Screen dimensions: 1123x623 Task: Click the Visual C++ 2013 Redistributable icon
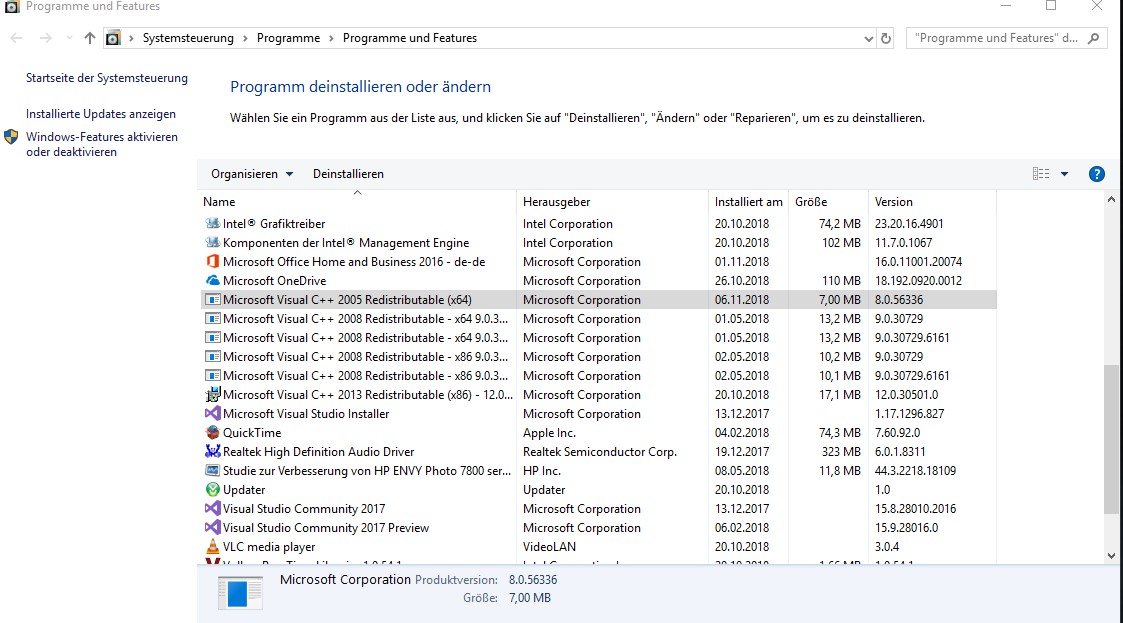[212, 395]
